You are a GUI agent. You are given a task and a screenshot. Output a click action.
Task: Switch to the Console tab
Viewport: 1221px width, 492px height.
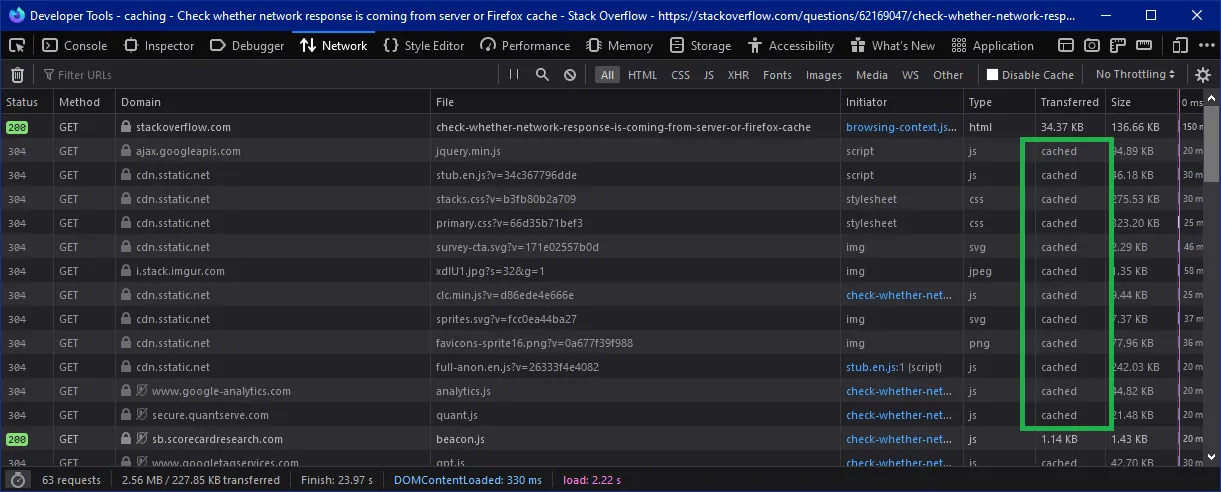75,46
